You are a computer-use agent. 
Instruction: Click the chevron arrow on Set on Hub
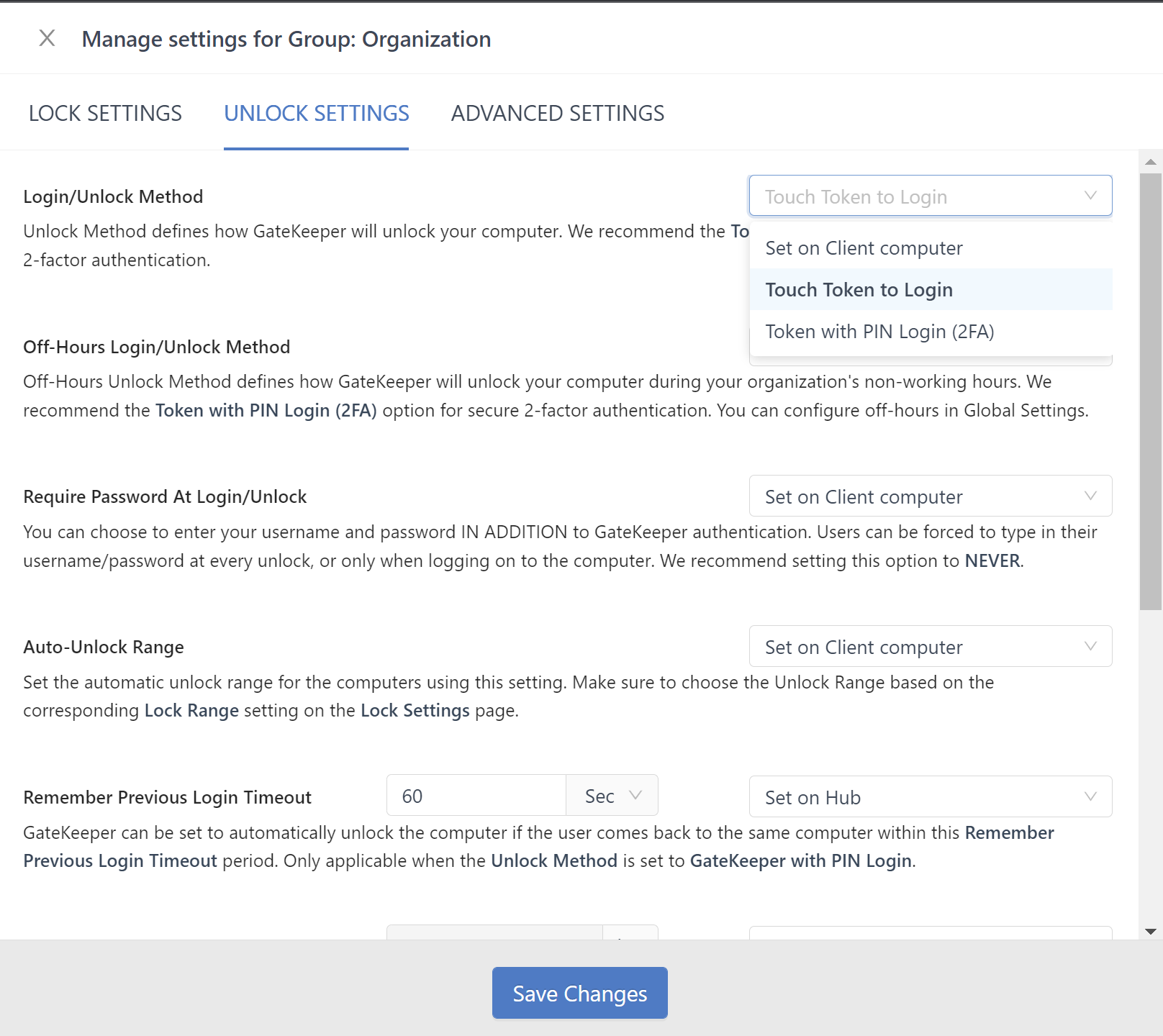pos(1090,796)
